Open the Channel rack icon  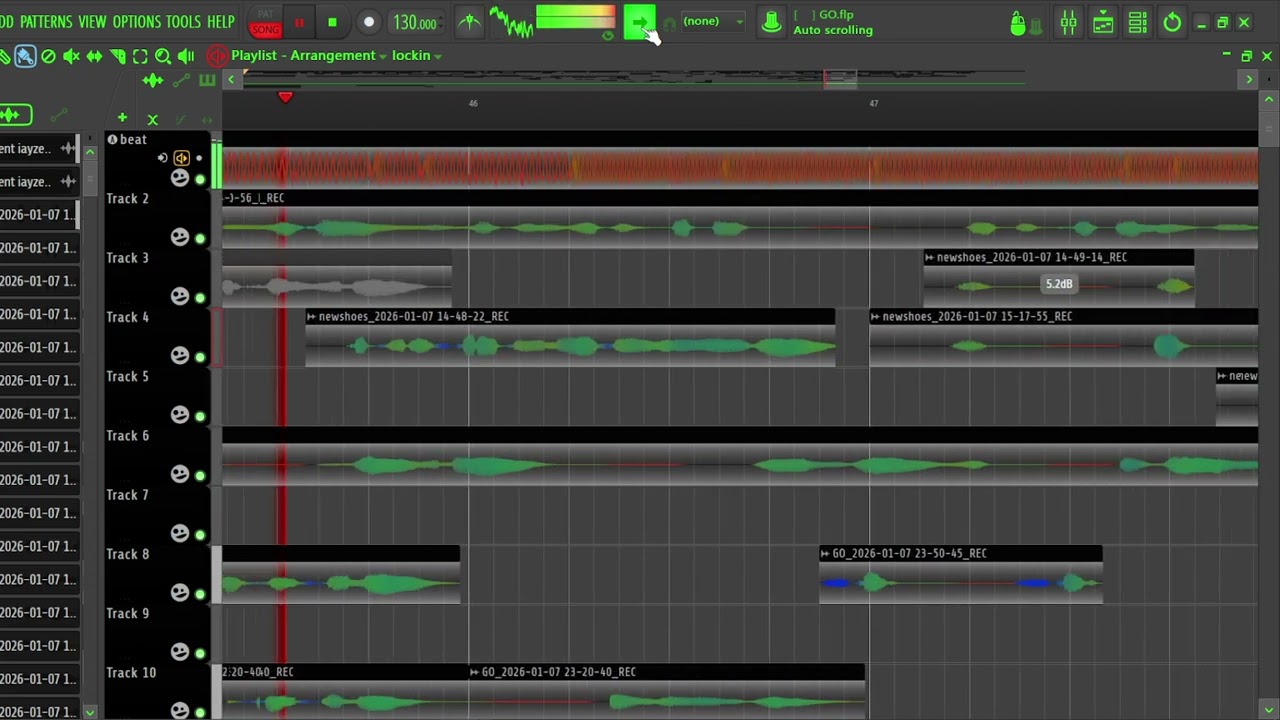tap(1137, 22)
